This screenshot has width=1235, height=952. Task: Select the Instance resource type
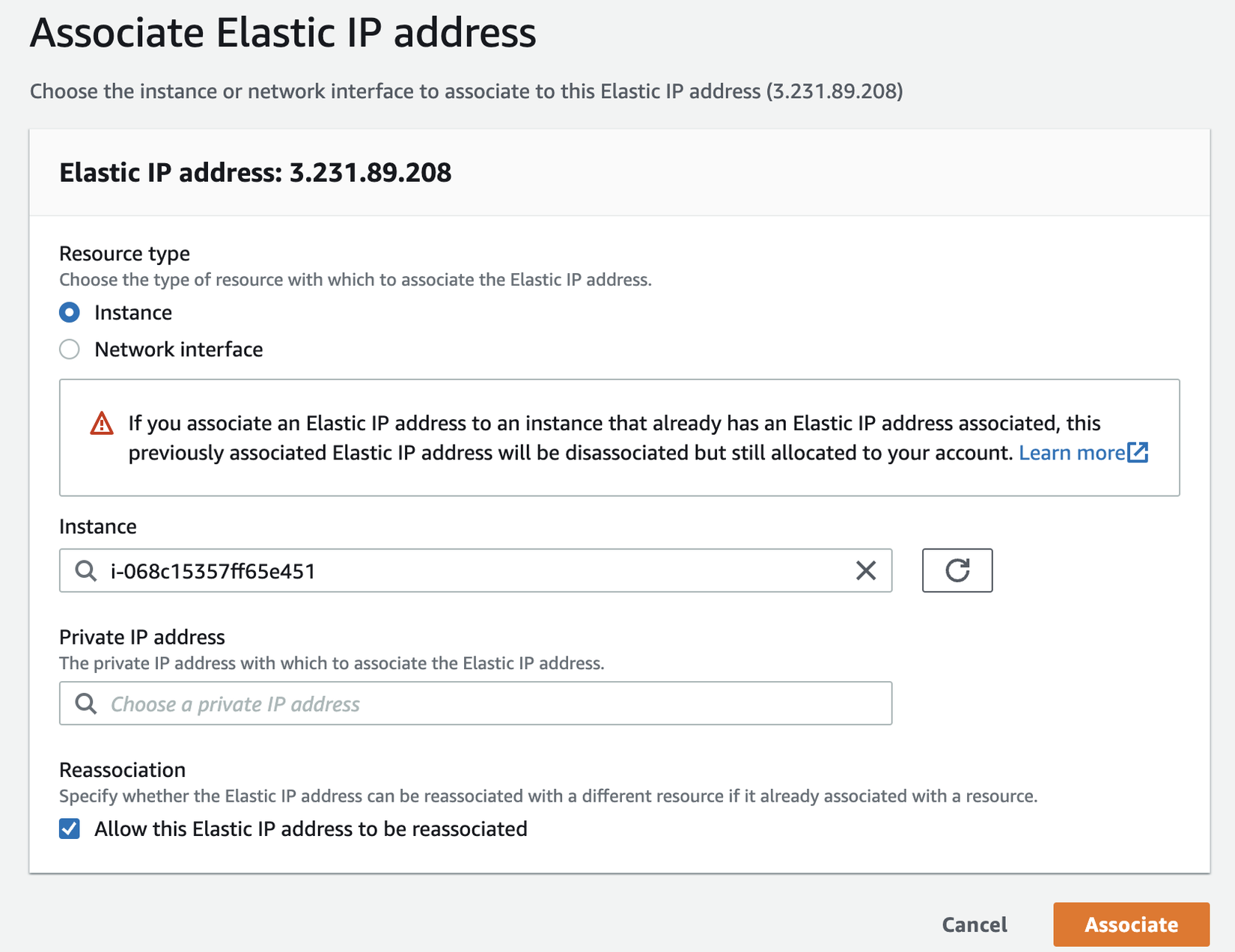[x=70, y=313]
